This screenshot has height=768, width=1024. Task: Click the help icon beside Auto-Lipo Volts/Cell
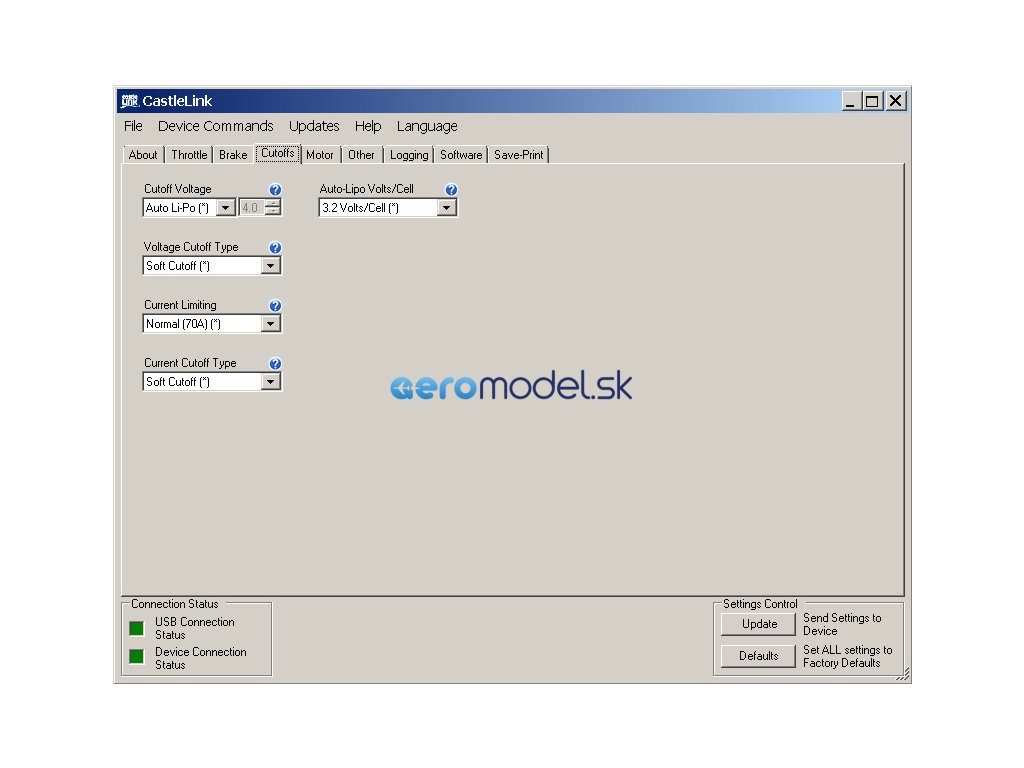[x=451, y=190]
